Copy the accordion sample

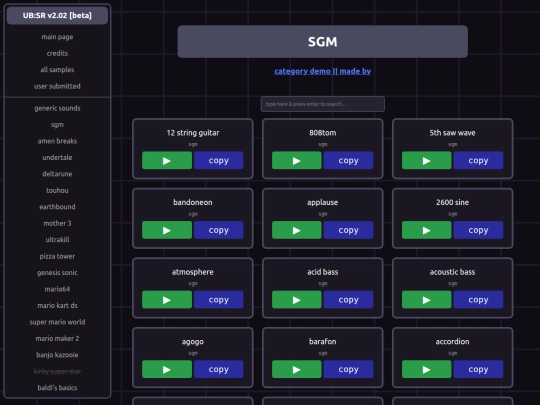pyautogui.click(x=478, y=369)
